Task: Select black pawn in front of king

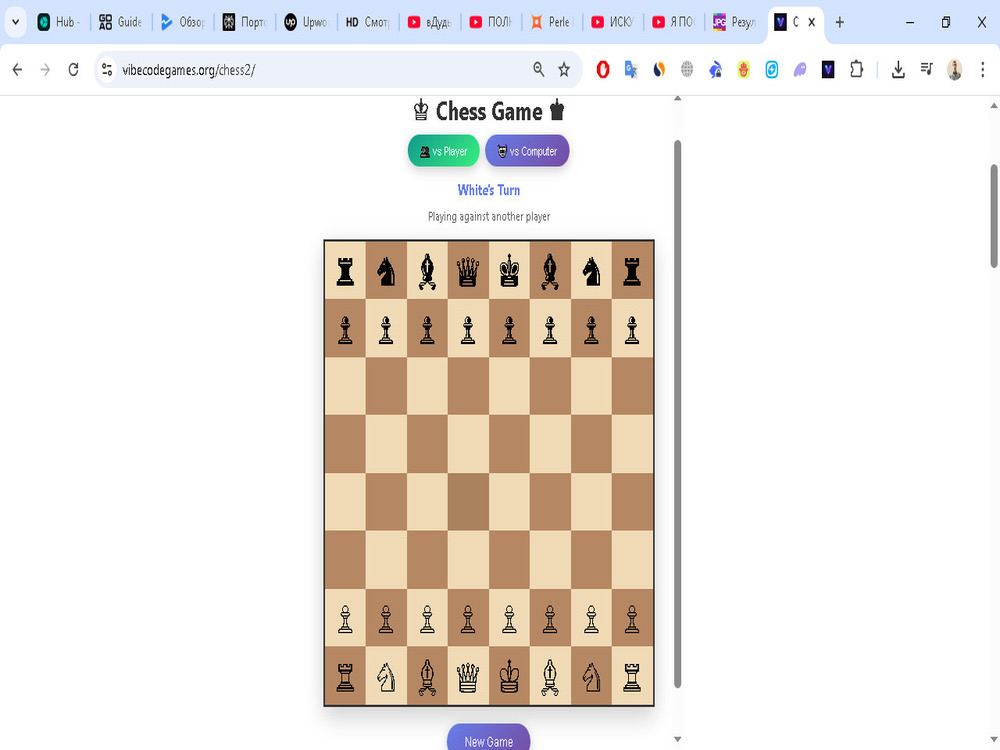Action: point(509,329)
